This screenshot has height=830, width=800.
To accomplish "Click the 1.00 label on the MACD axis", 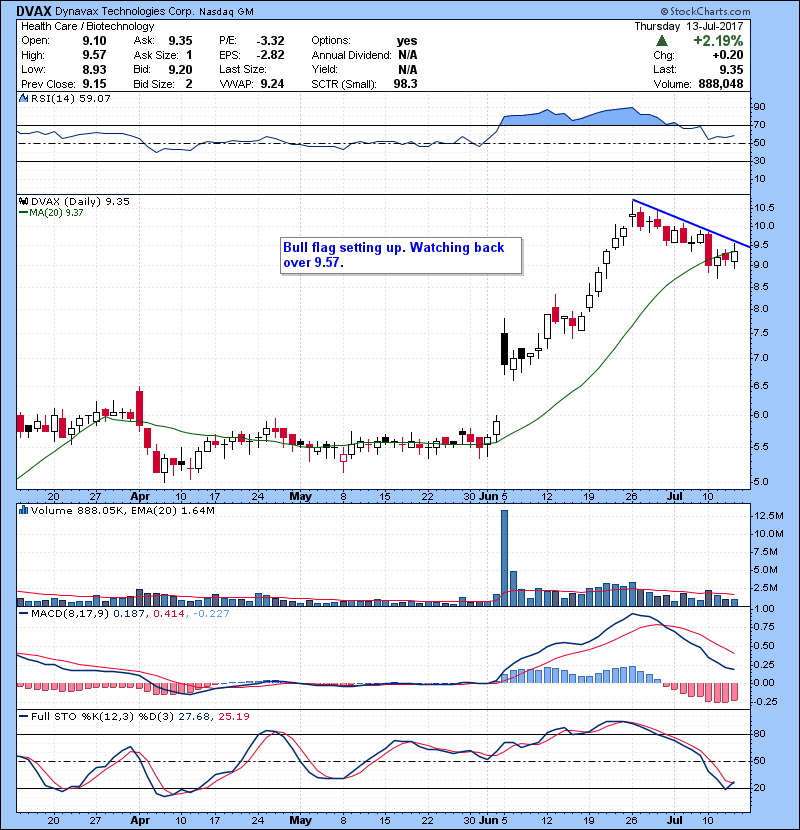I will (x=763, y=609).
